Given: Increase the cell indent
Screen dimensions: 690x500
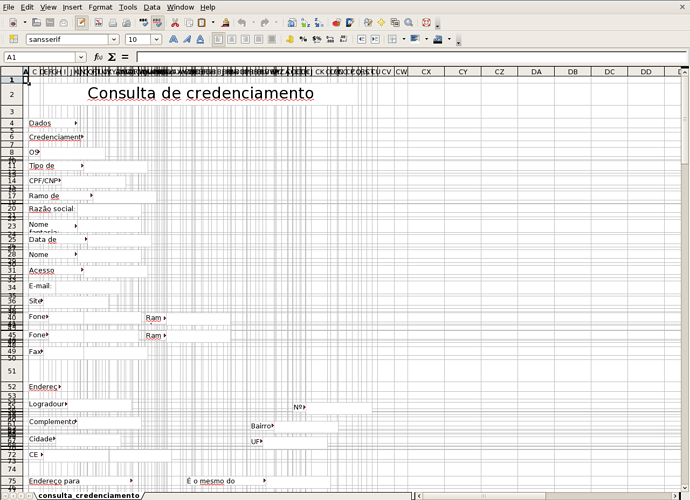Looking at the screenshot, I should [x=375, y=39].
